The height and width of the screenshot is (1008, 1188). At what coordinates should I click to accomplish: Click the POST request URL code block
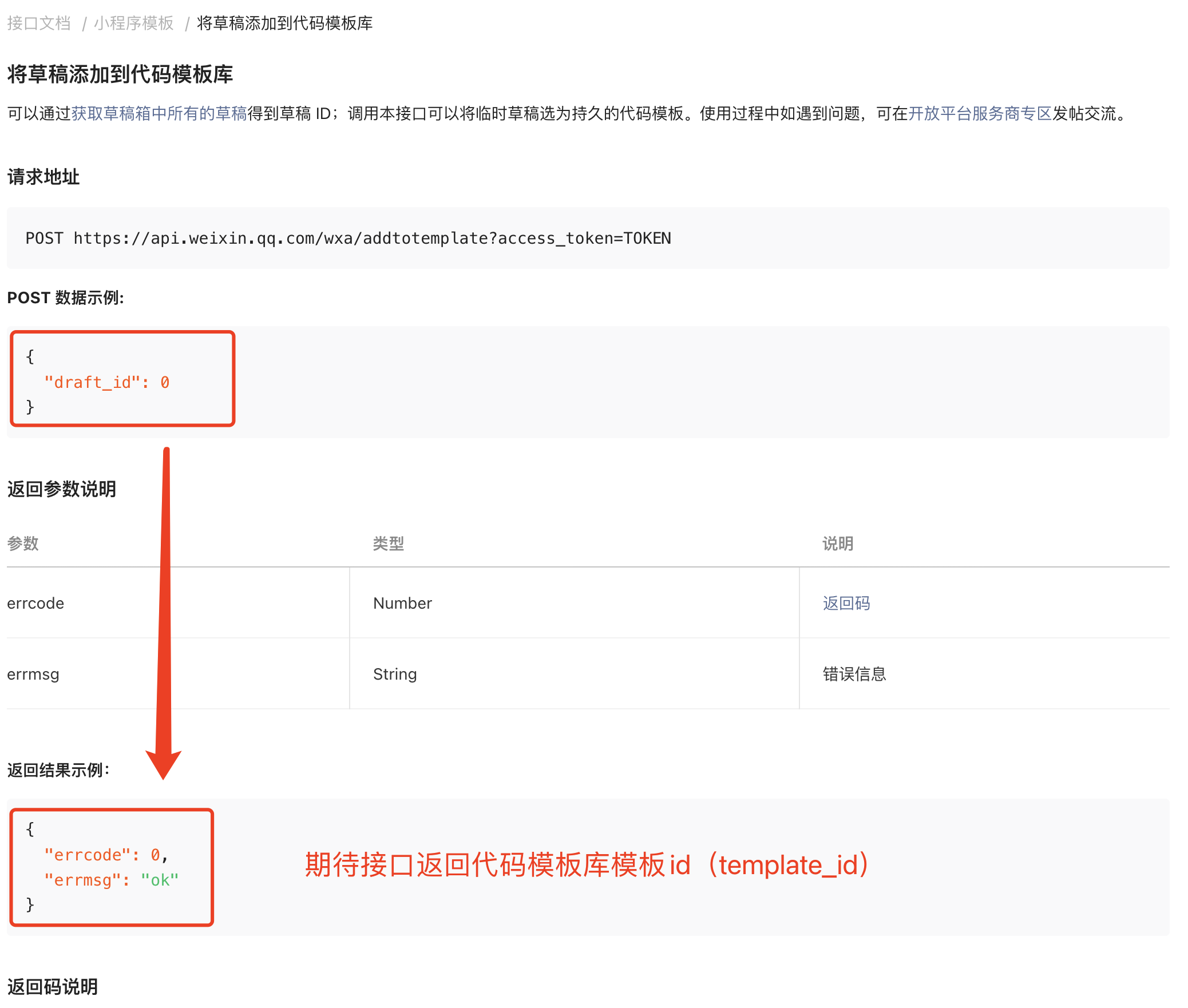pyautogui.click(x=348, y=238)
